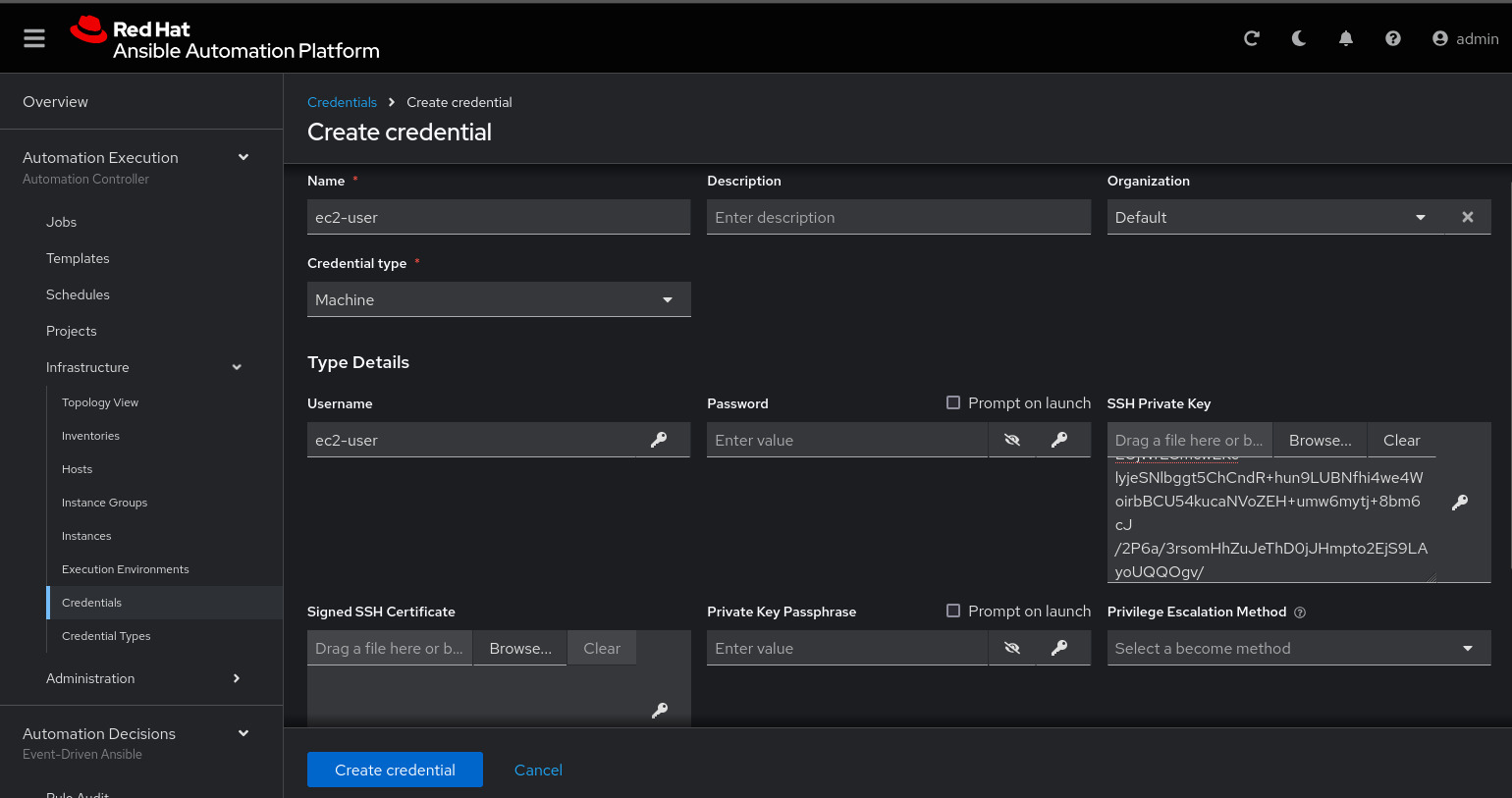This screenshot has height=798, width=1512.
Task: Open Projects in sidebar
Action: tap(71, 331)
